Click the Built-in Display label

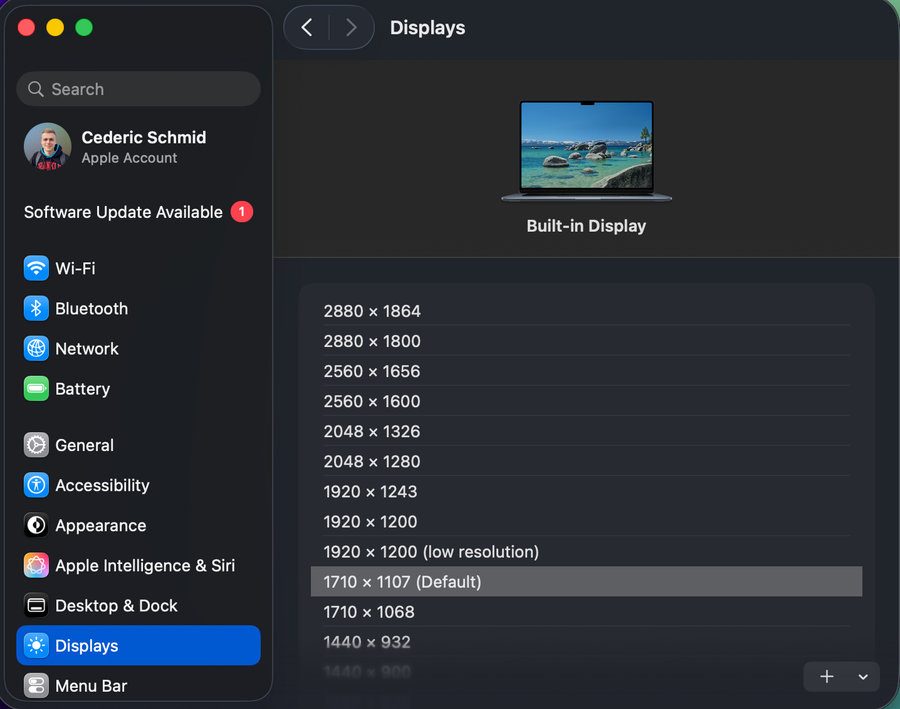coord(586,226)
